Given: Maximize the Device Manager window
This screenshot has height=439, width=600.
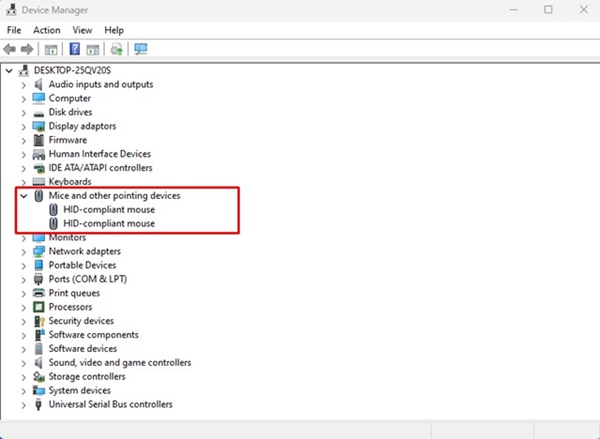Looking at the screenshot, I should click(548, 10).
